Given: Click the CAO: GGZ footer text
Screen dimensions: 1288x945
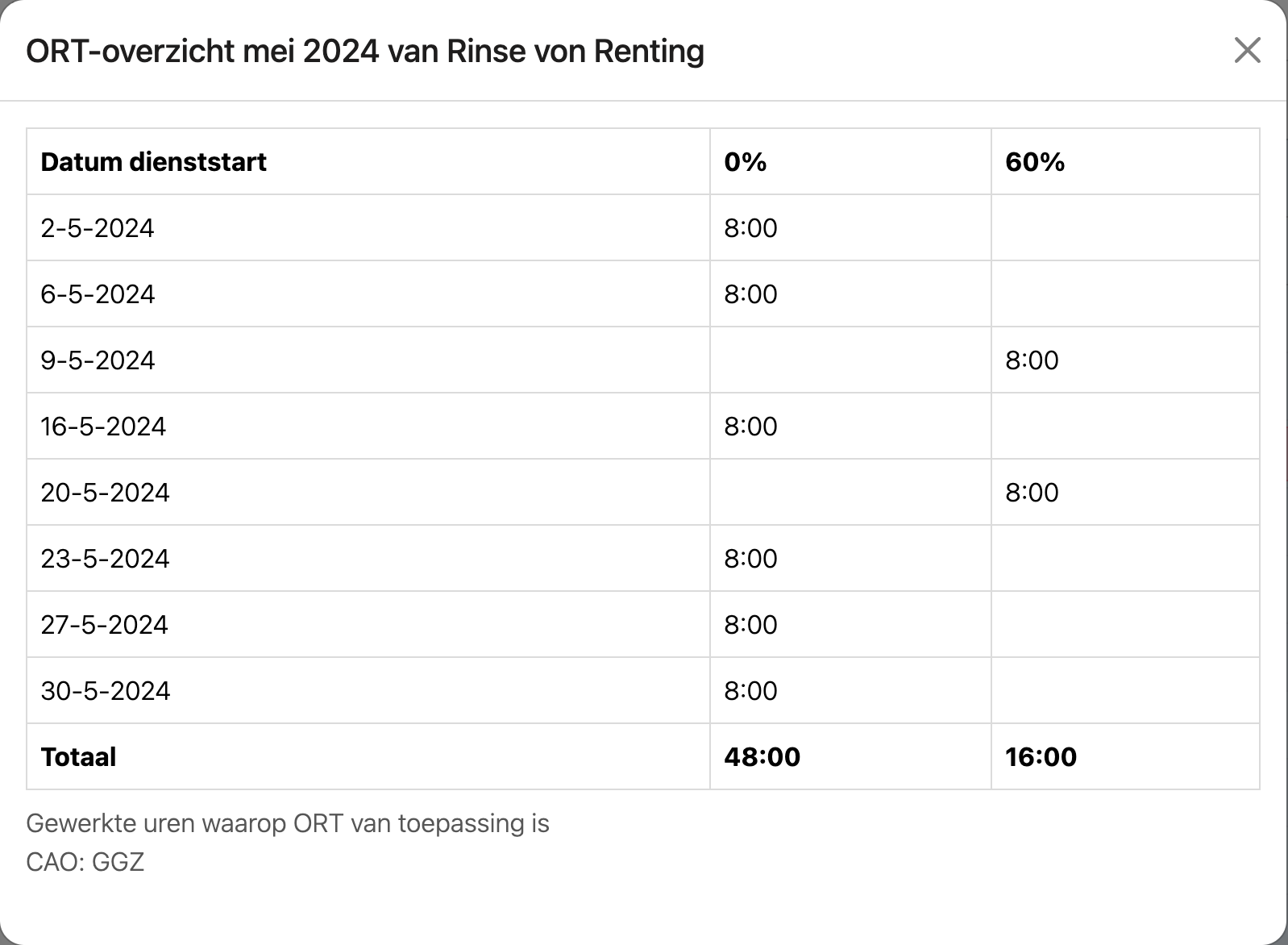Looking at the screenshot, I should coord(85,862).
